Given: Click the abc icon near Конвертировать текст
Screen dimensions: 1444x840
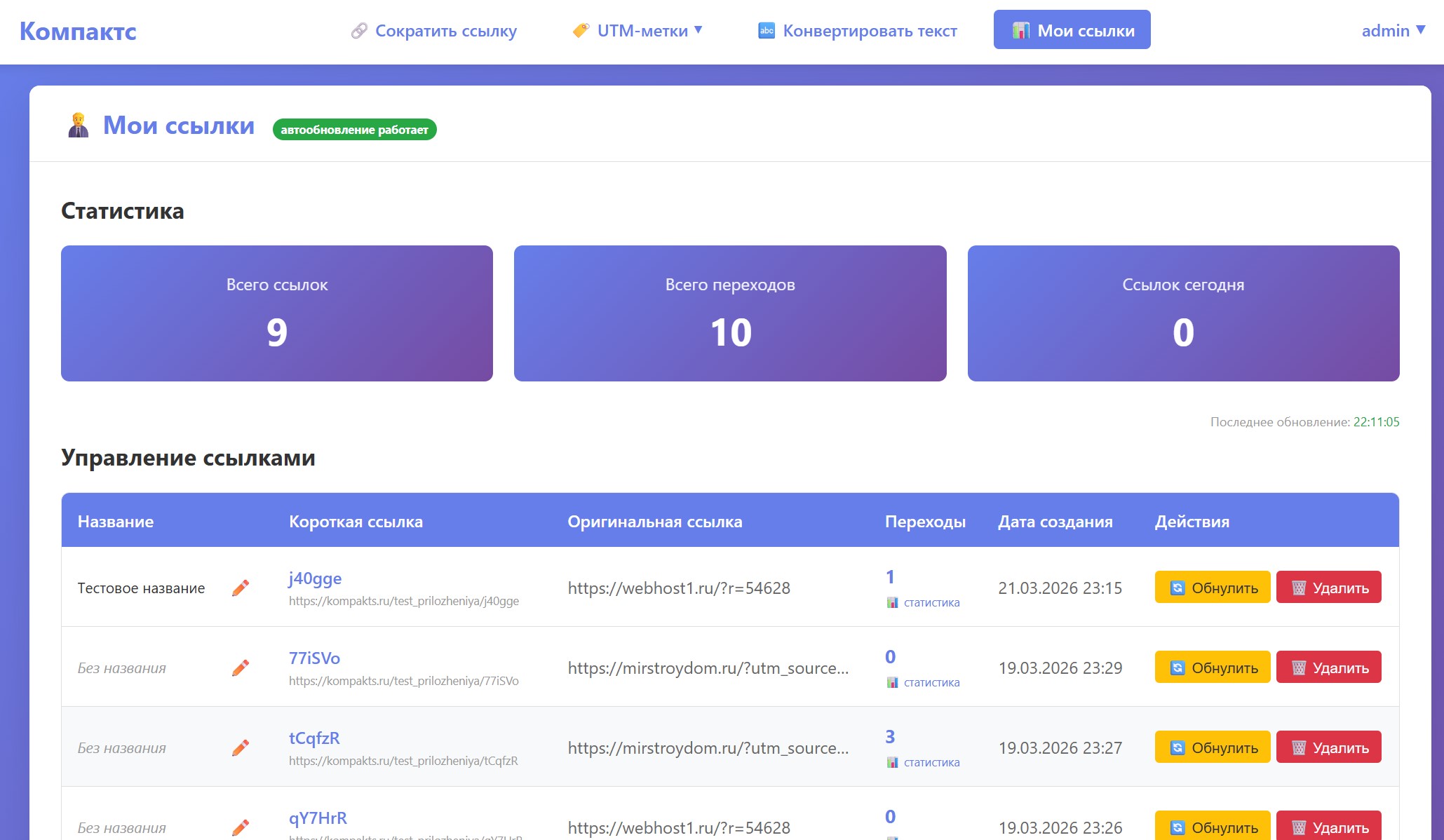Looking at the screenshot, I should (x=767, y=31).
